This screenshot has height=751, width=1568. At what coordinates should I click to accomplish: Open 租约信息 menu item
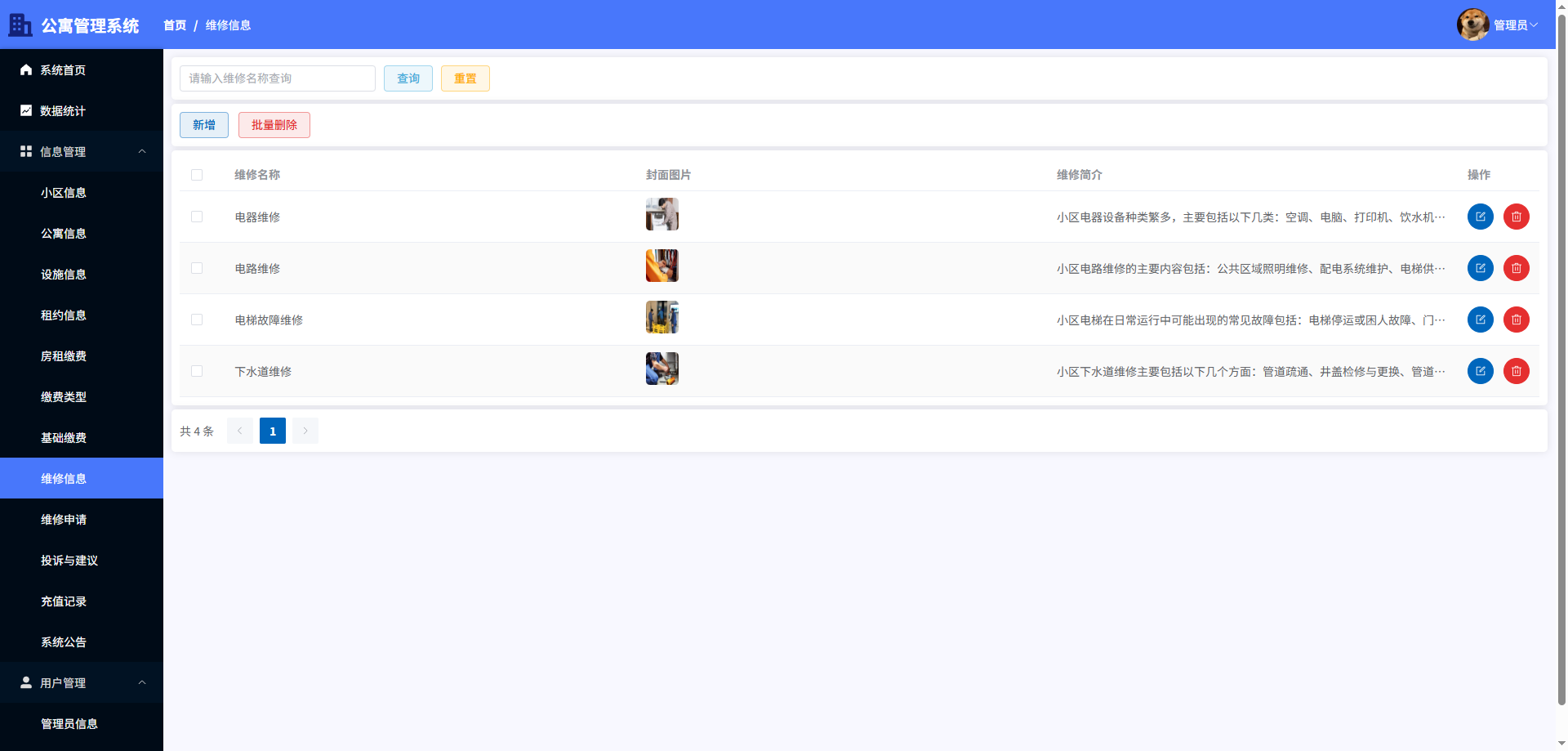point(82,315)
